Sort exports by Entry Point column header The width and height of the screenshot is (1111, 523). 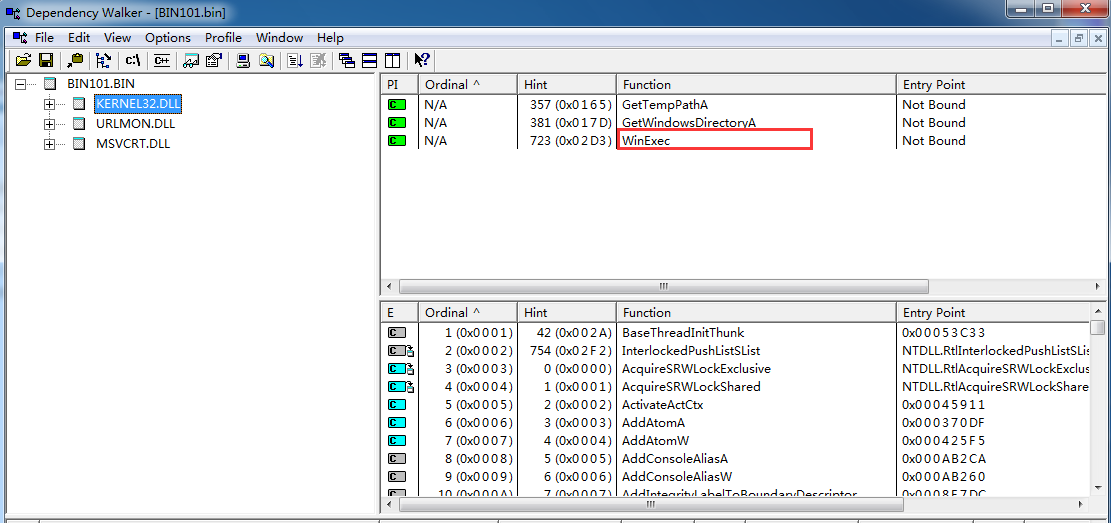coord(994,313)
